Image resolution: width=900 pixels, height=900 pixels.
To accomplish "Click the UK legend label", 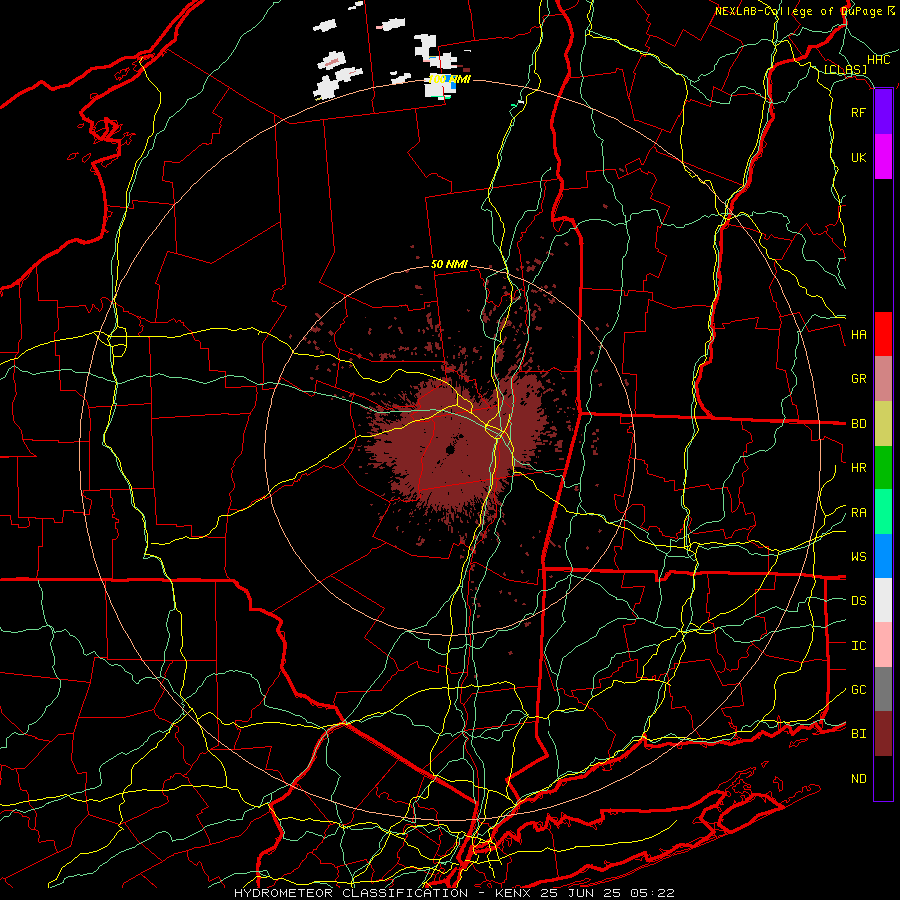I will click(858, 157).
